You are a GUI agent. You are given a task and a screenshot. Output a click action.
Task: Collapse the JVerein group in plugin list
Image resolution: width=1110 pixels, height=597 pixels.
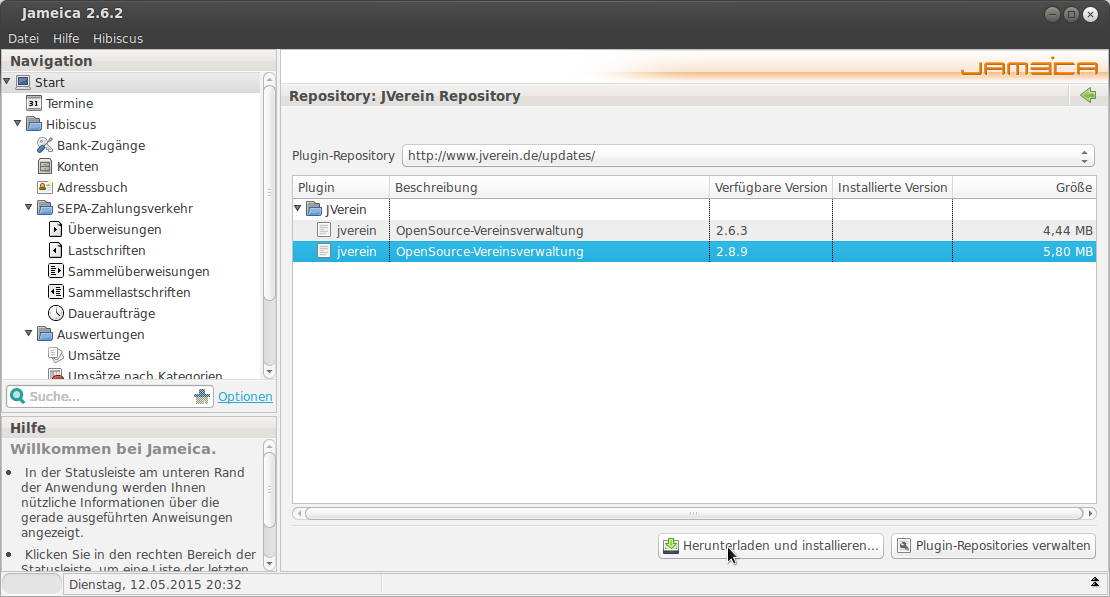(298, 209)
